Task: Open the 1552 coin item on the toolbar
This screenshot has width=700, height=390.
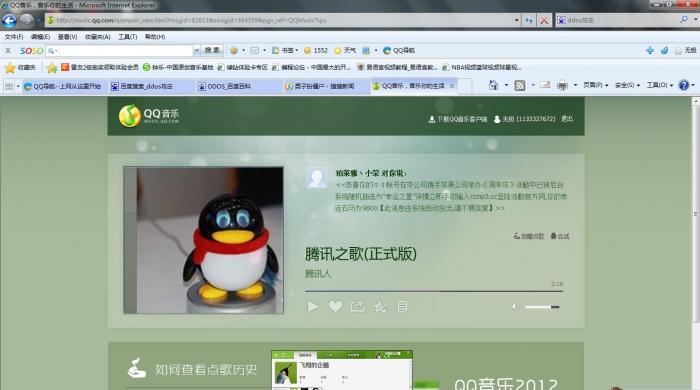Action: click(316, 50)
